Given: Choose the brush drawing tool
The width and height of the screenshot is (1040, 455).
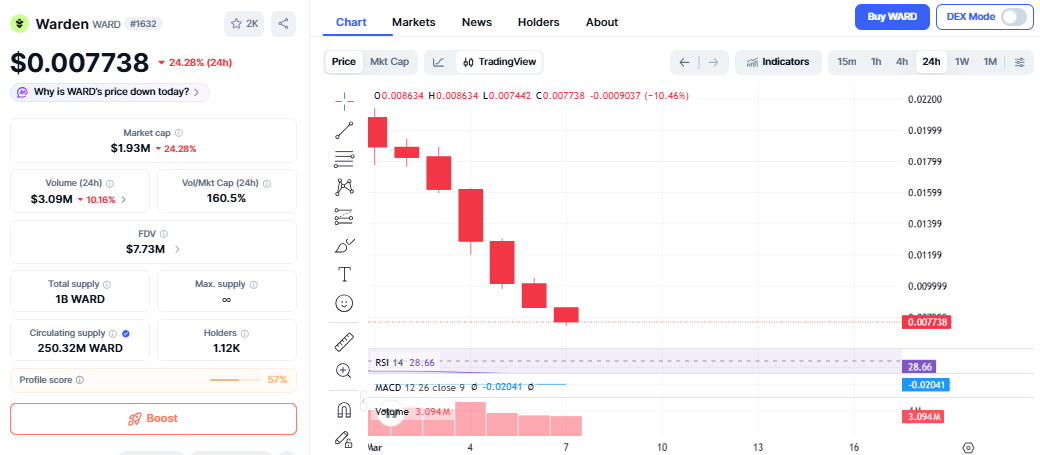Looking at the screenshot, I should [344, 245].
